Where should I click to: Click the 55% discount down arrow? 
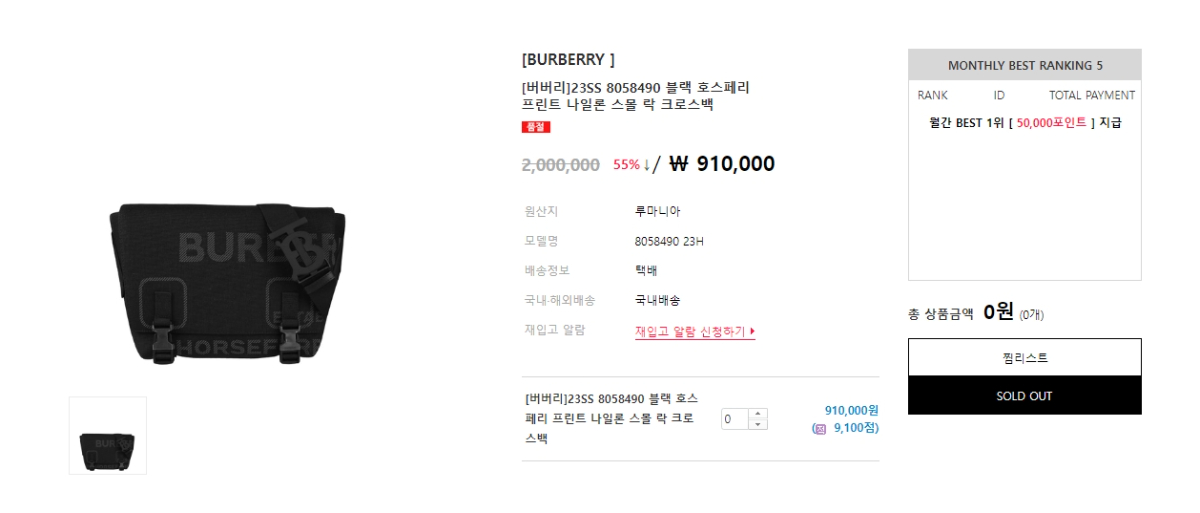[x=645, y=165]
